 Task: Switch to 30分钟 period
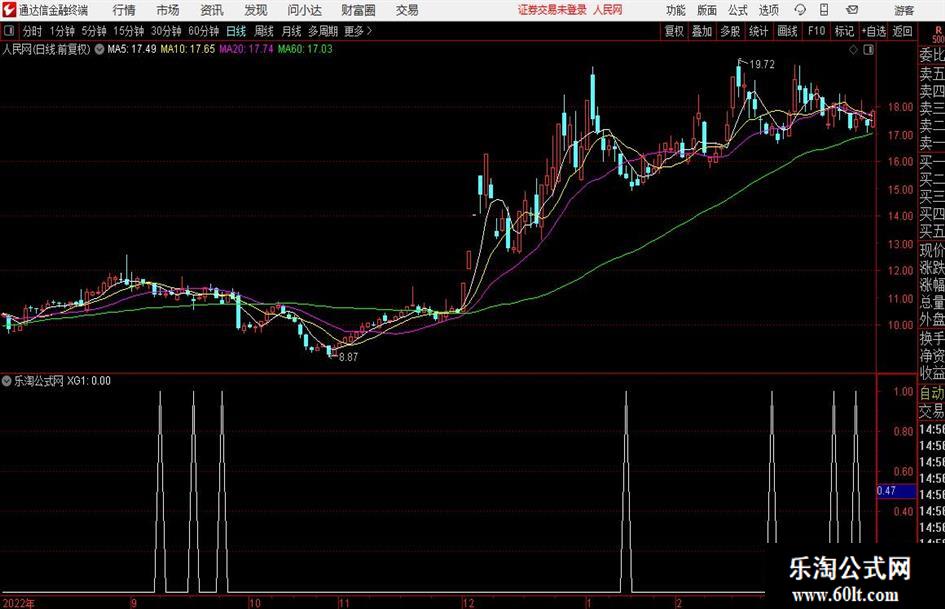pos(166,31)
